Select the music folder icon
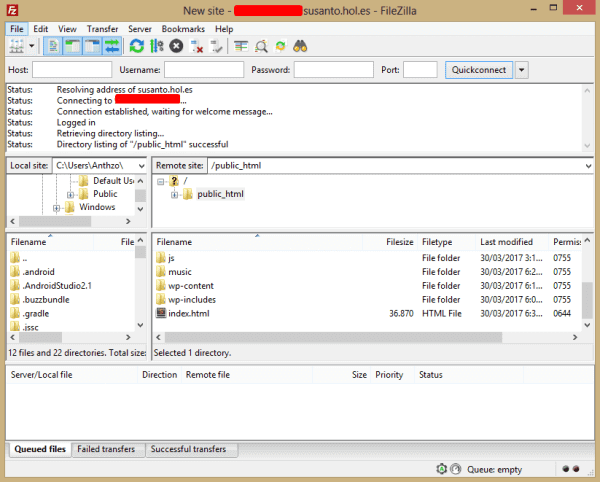The image size is (600, 482). (x=161, y=272)
